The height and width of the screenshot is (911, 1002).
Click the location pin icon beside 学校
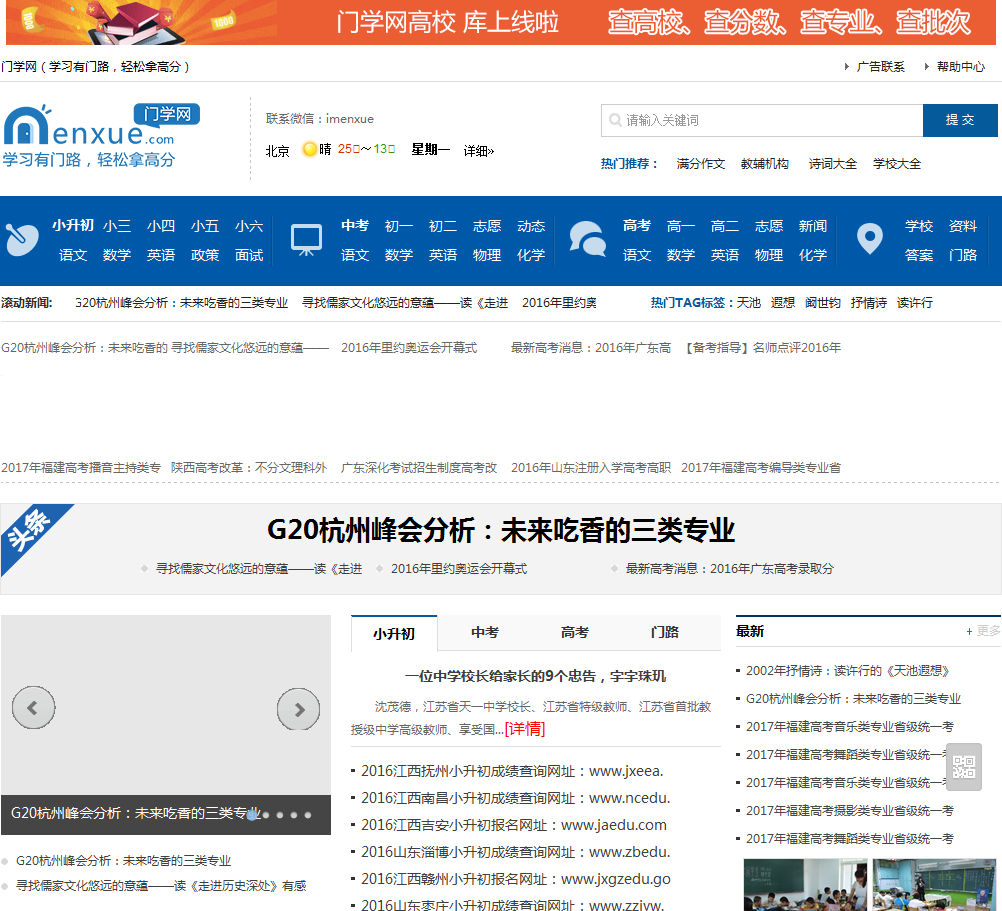coord(869,239)
